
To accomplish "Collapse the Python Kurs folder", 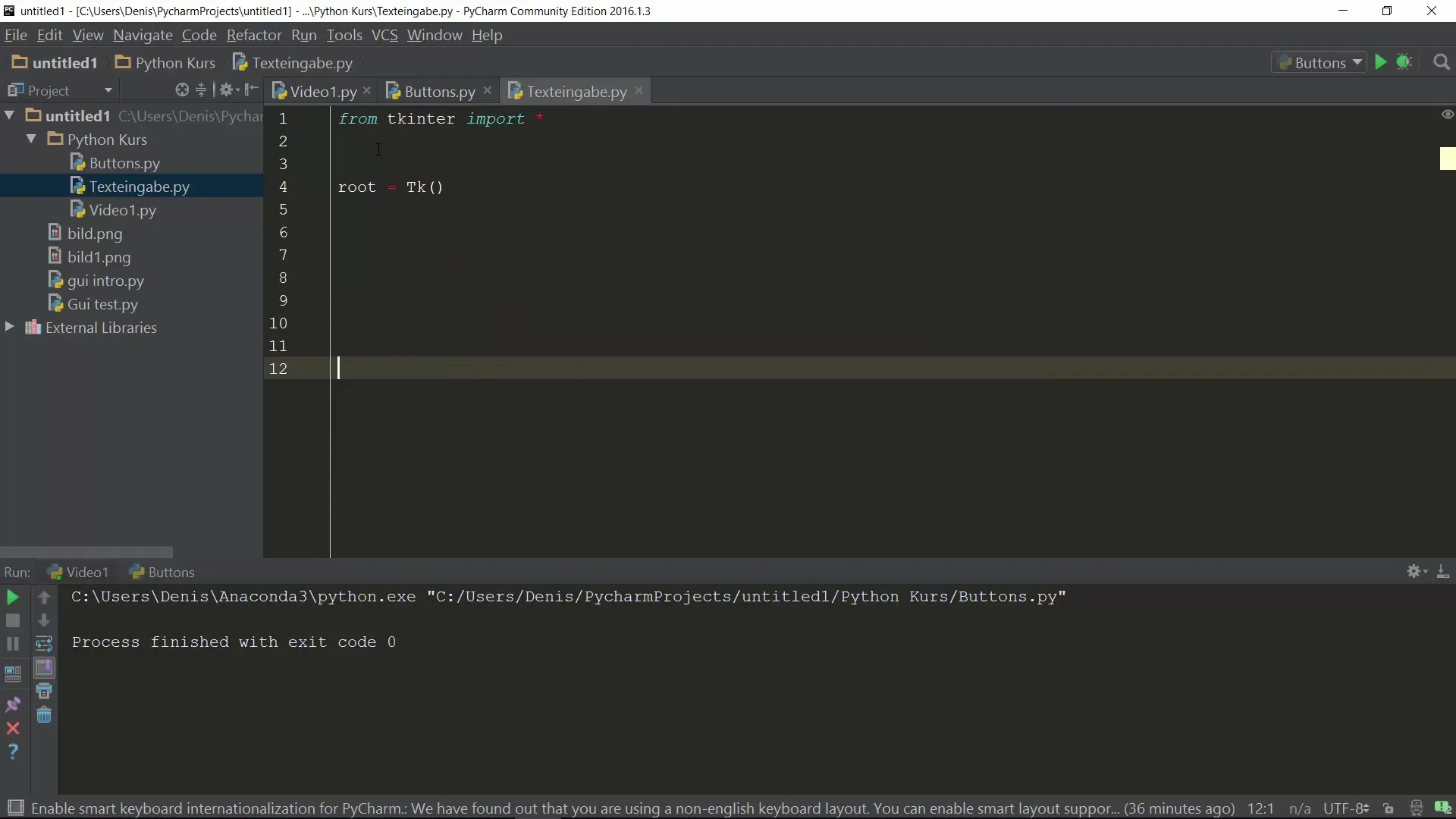I will [31, 139].
